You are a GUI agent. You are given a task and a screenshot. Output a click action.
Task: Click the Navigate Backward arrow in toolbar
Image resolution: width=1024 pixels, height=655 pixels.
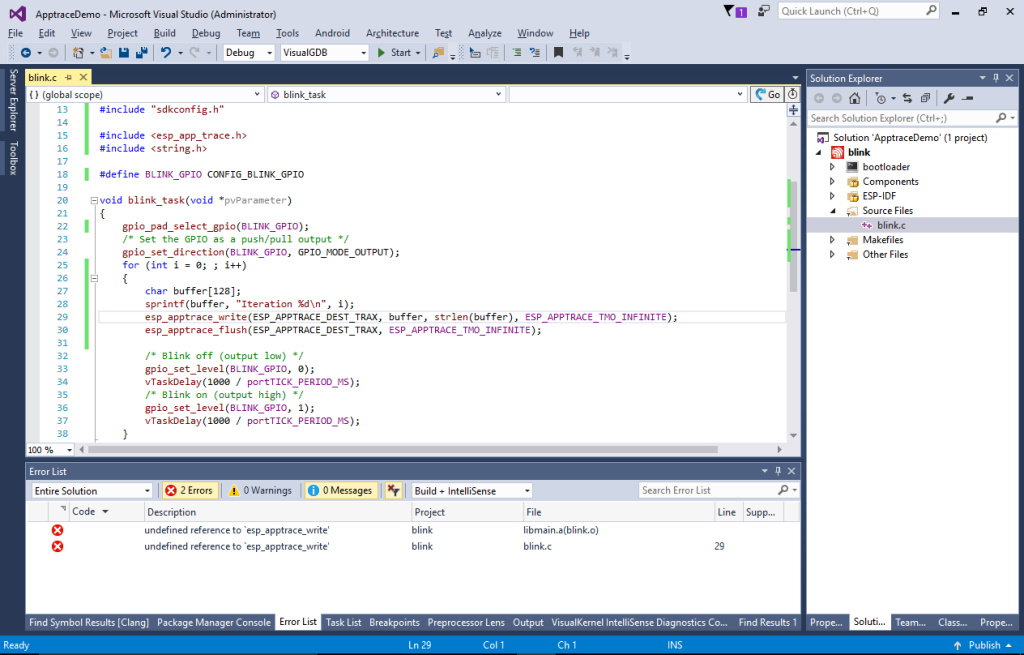26,53
